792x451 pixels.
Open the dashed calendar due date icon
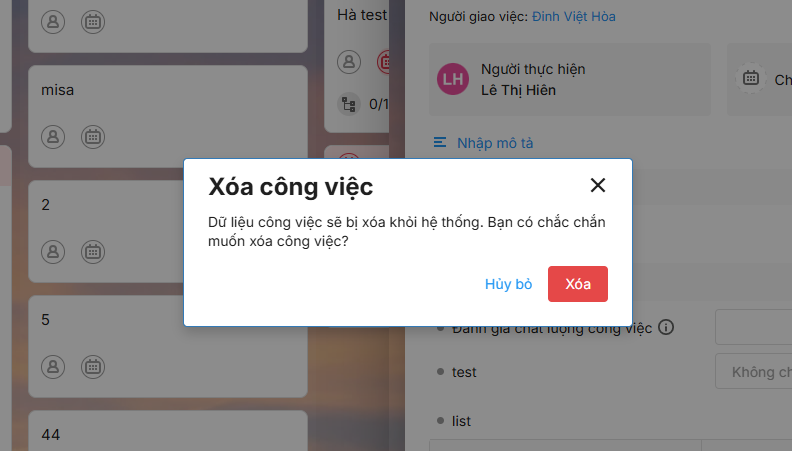[x=751, y=78]
